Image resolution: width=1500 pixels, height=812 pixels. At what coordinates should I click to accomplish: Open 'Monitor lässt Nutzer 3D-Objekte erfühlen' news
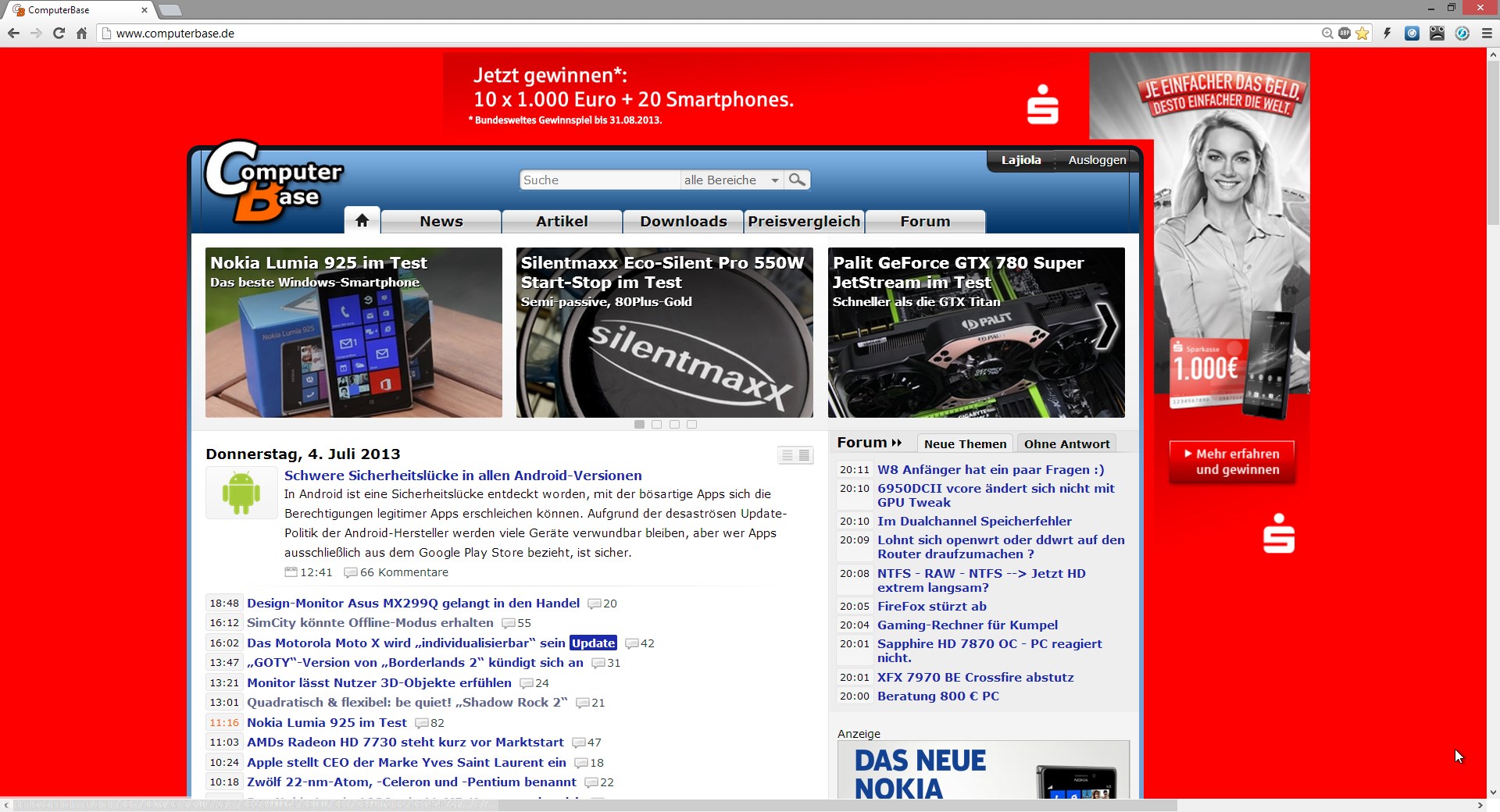point(379,683)
